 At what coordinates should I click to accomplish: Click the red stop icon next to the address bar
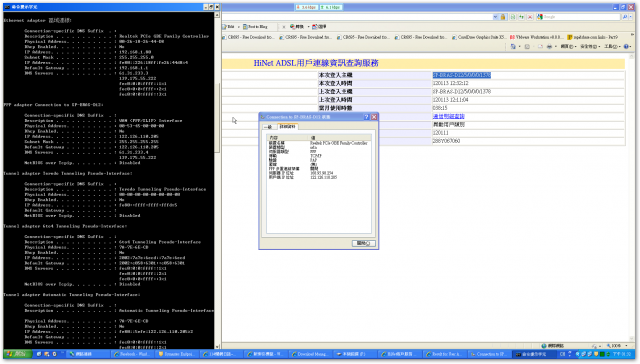[530, 17]
